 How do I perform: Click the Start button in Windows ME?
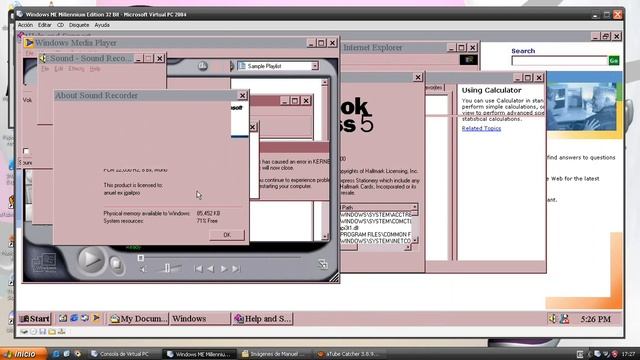point(35,318)
